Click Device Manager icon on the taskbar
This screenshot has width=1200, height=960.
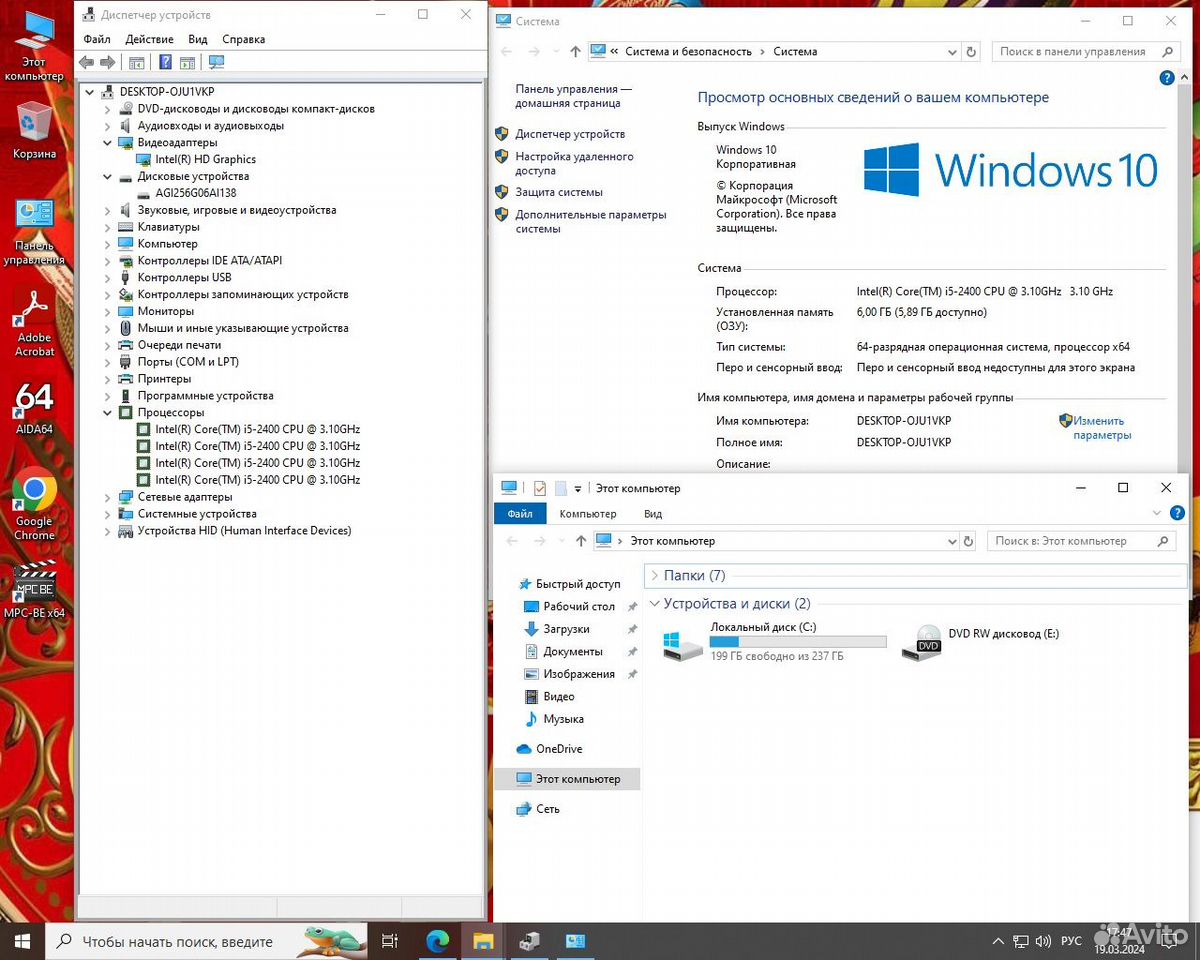529,941
